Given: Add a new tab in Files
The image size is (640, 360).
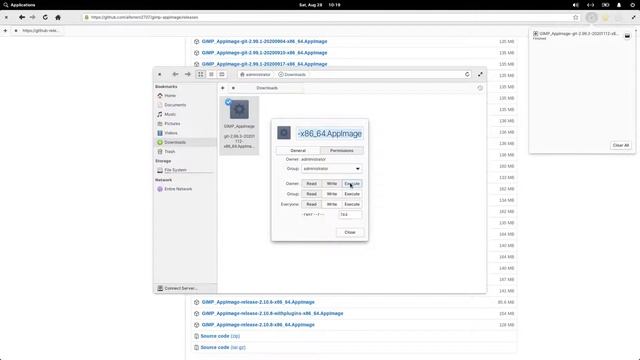Looking at the screenshot, I should pyautogui.click(x=222, y=88).
